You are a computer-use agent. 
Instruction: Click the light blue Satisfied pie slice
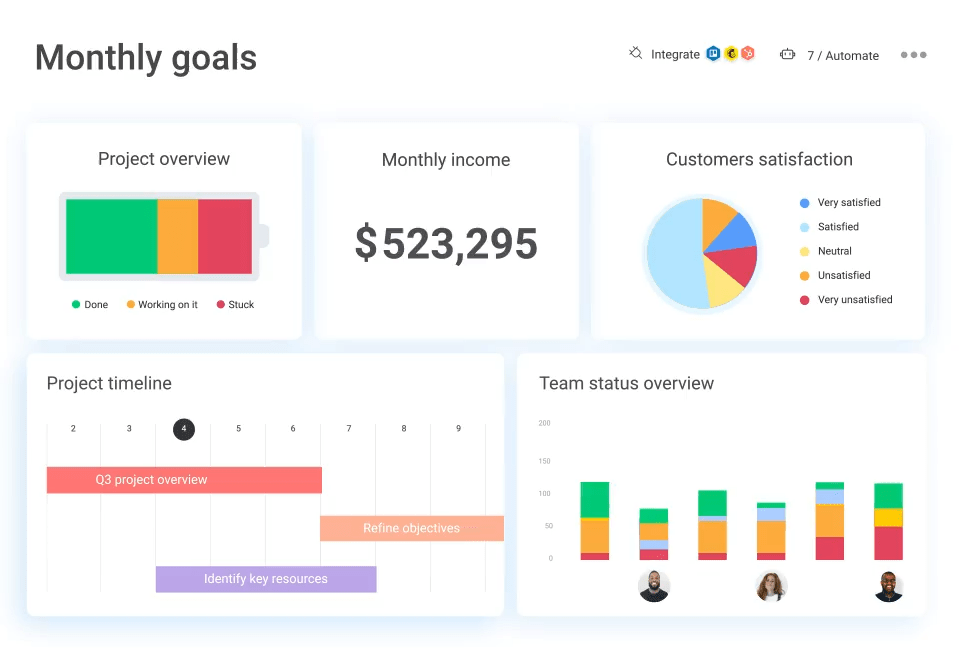click(x=673, y=255)
